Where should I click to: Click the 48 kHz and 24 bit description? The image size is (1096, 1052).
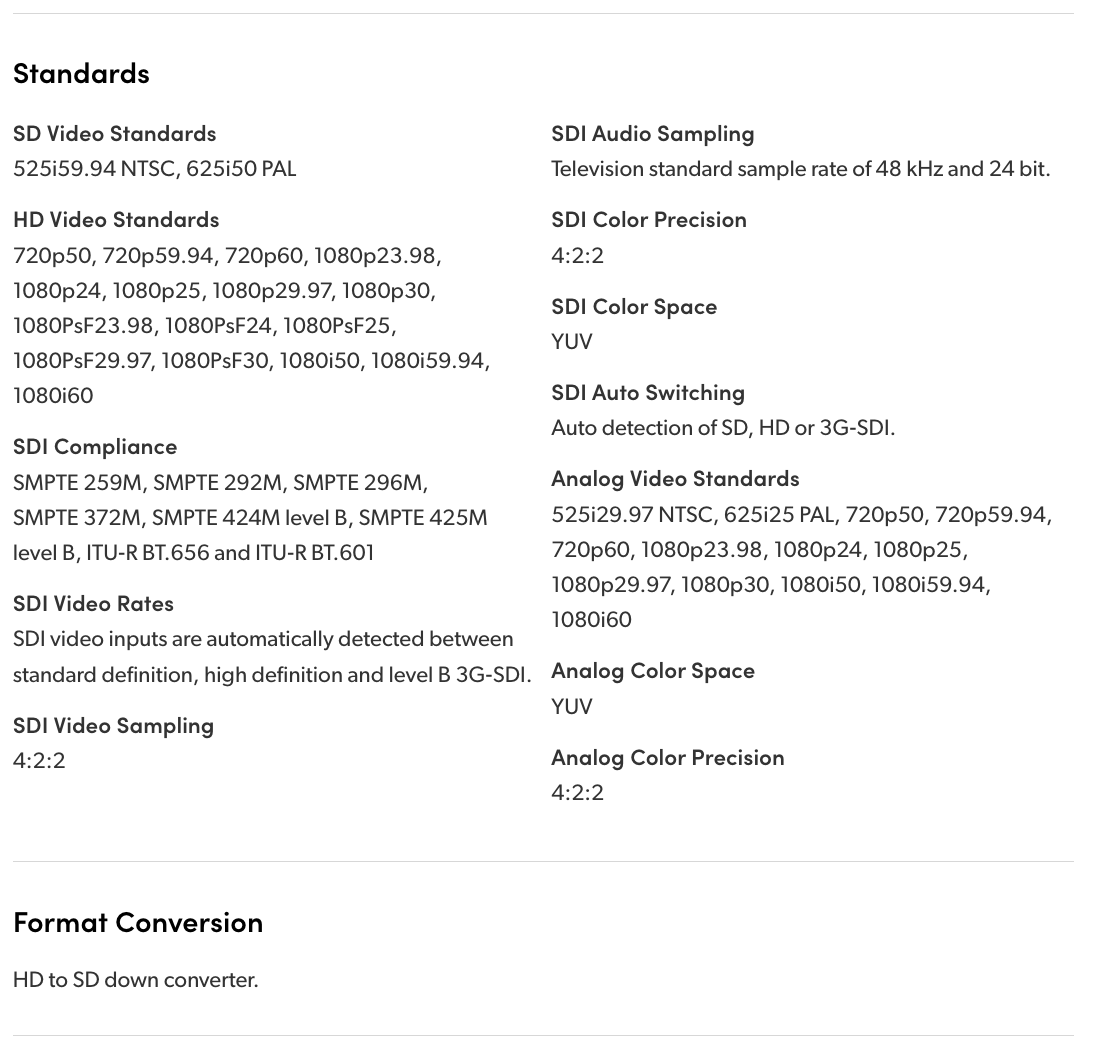(800, 169)
